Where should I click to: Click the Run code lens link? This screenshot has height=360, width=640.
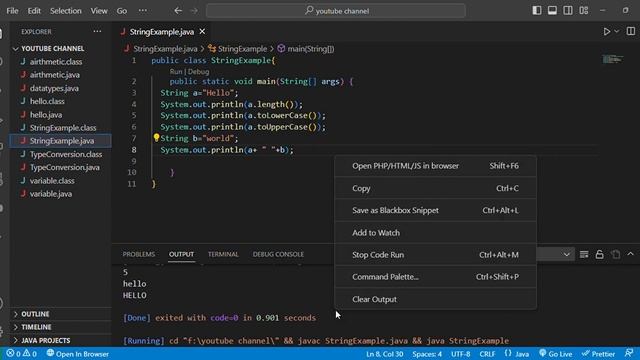tap(176, 71)
